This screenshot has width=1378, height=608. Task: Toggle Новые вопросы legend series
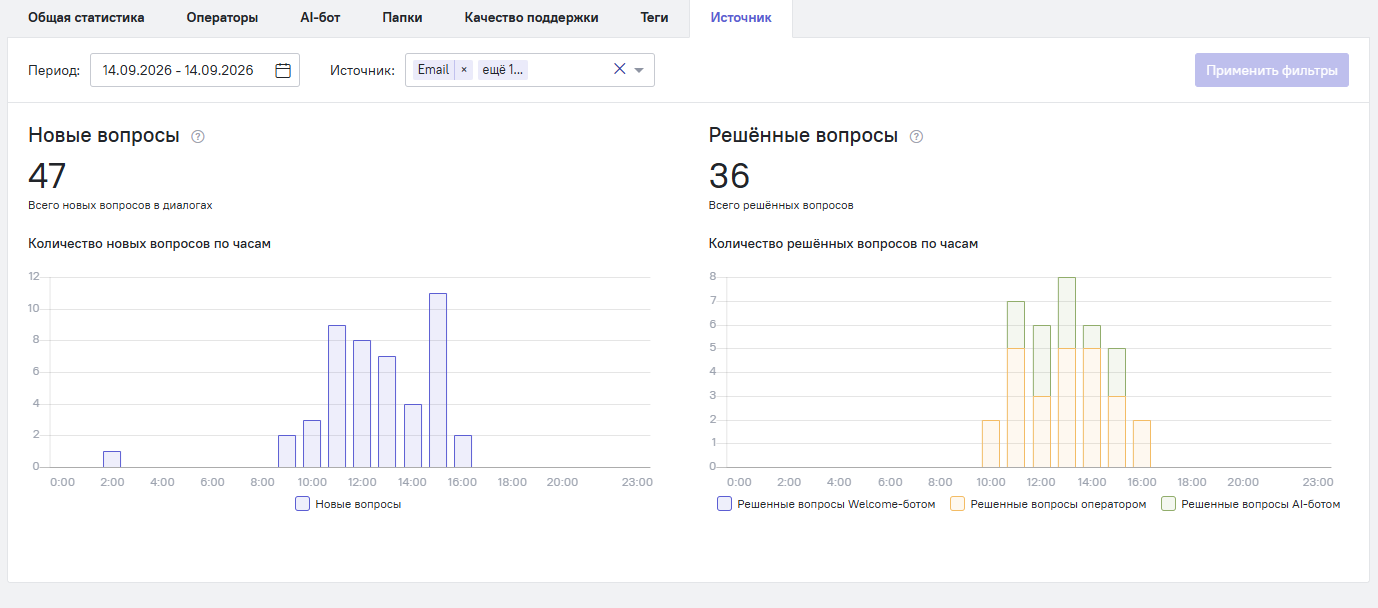[x=348, y=505]
